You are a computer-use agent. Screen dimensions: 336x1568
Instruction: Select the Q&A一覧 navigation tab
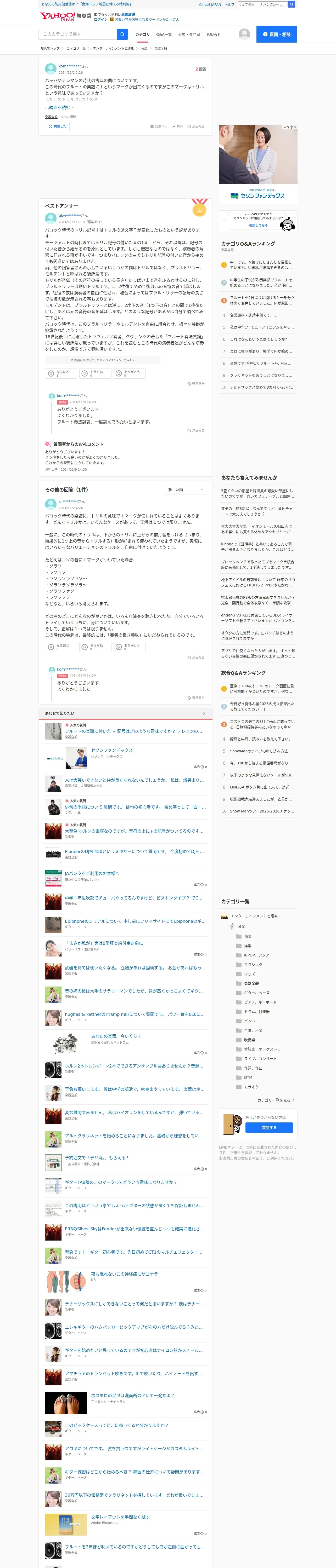164,35
